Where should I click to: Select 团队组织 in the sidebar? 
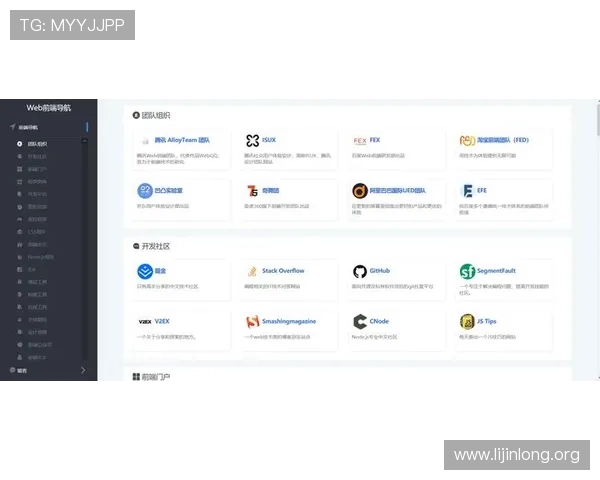[37, 144]
